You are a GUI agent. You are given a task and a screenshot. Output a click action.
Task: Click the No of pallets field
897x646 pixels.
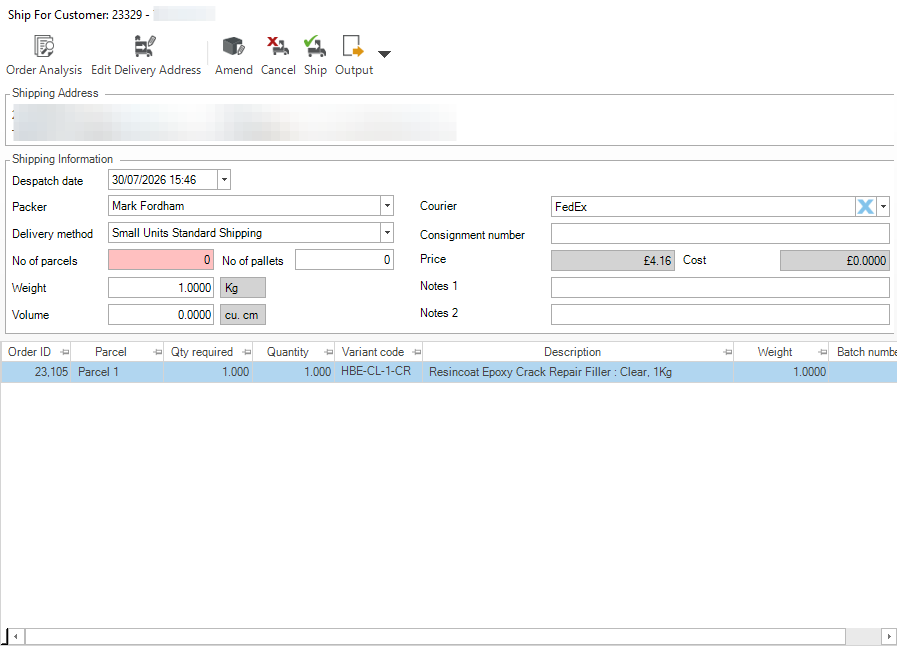click(344, 260)
